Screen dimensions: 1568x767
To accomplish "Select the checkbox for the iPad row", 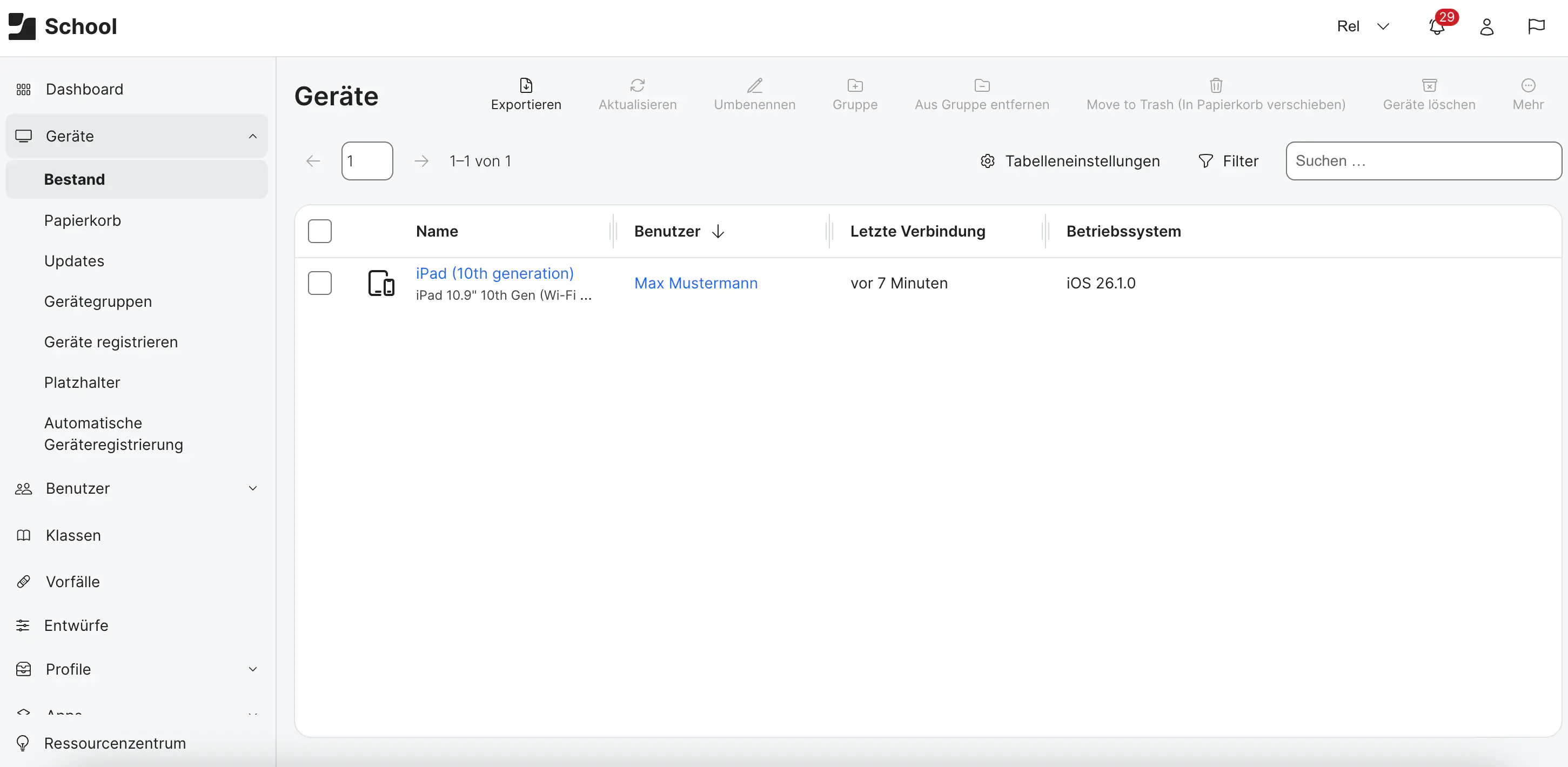I will pyautogui.click(x=319, y=282).
